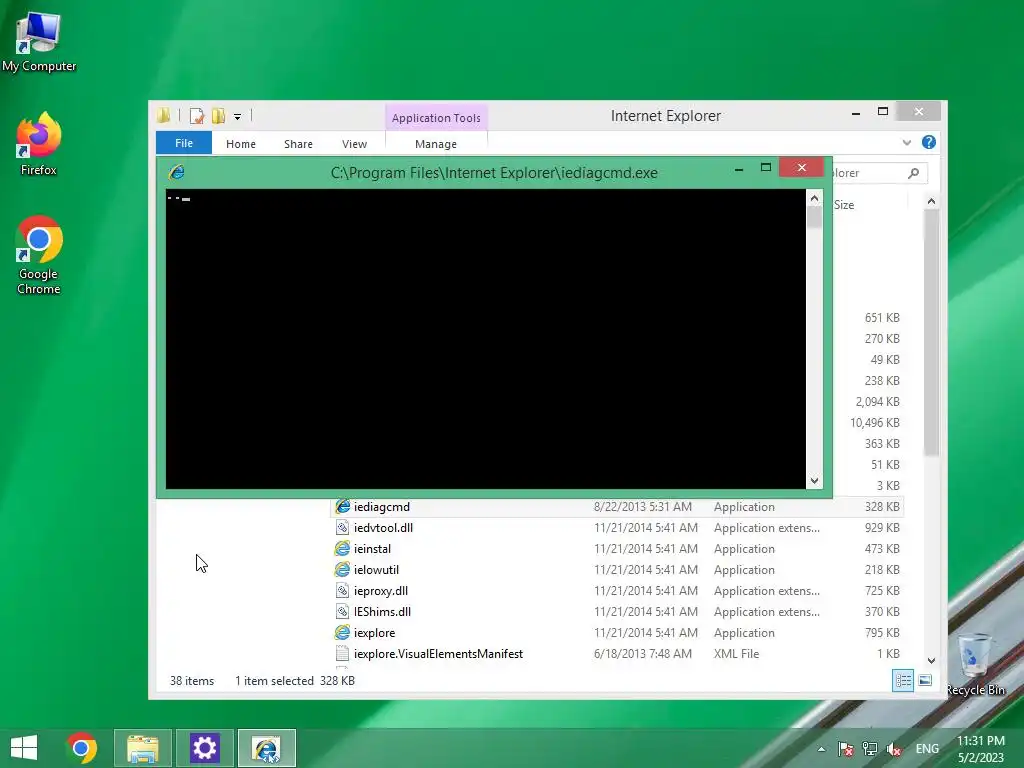This screenshot has height=768, width=1024.
Task: Click the ieinstal application icon
Action: [x=342, y=549]
